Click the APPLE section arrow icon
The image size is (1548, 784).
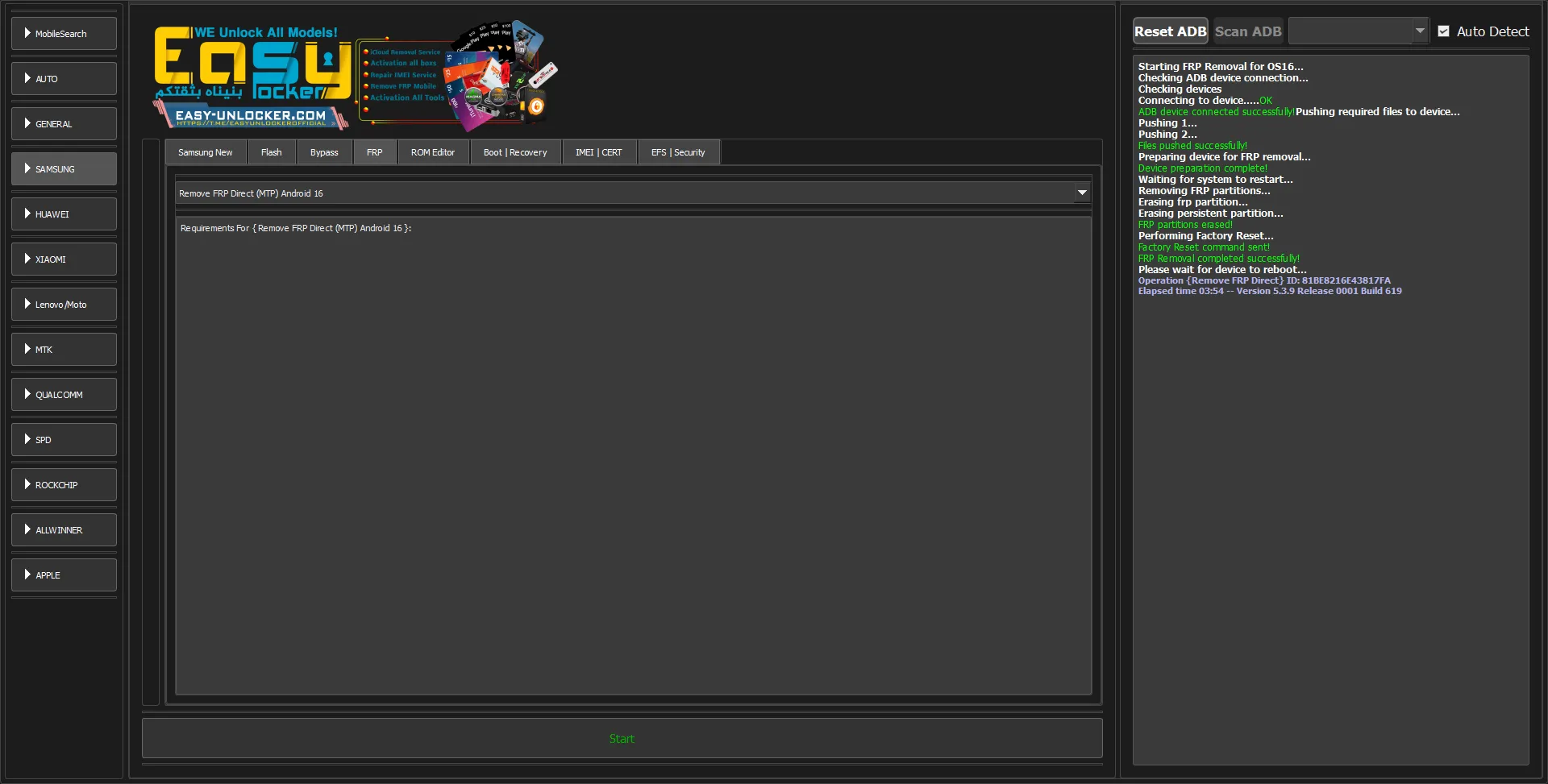[x=27, y=575]
